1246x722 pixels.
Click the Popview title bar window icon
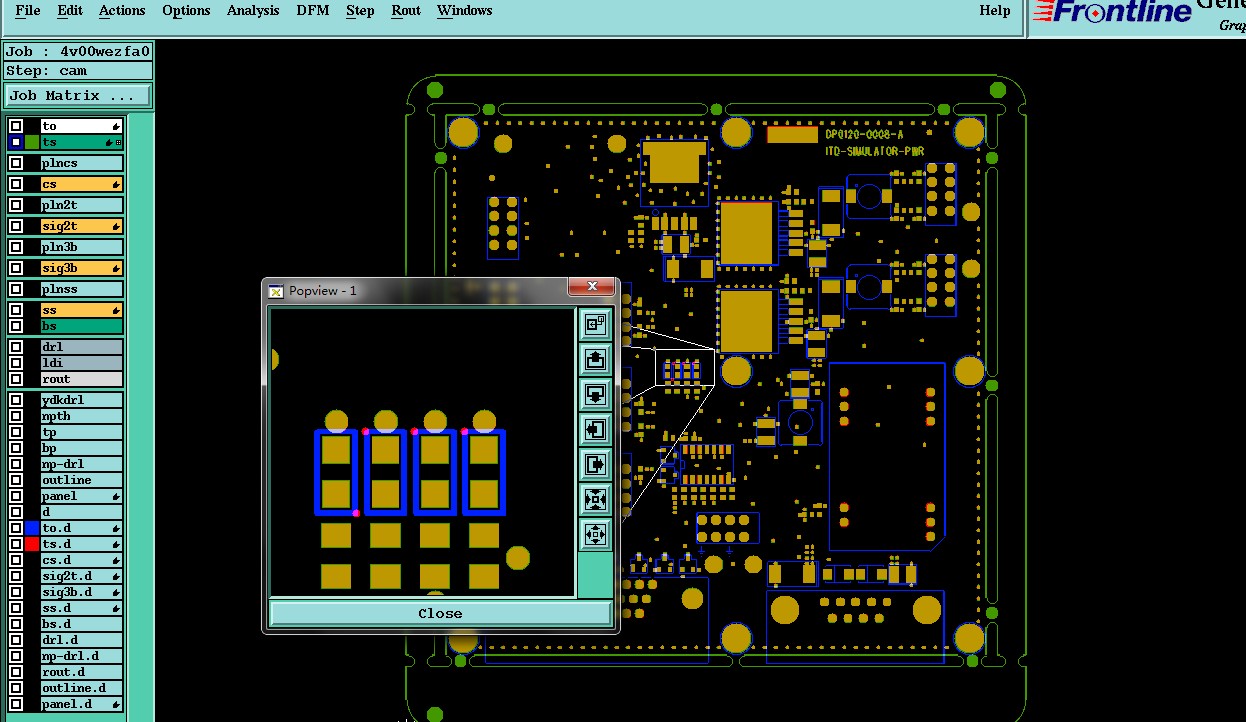pyautogui.click(x=277, y=290)
